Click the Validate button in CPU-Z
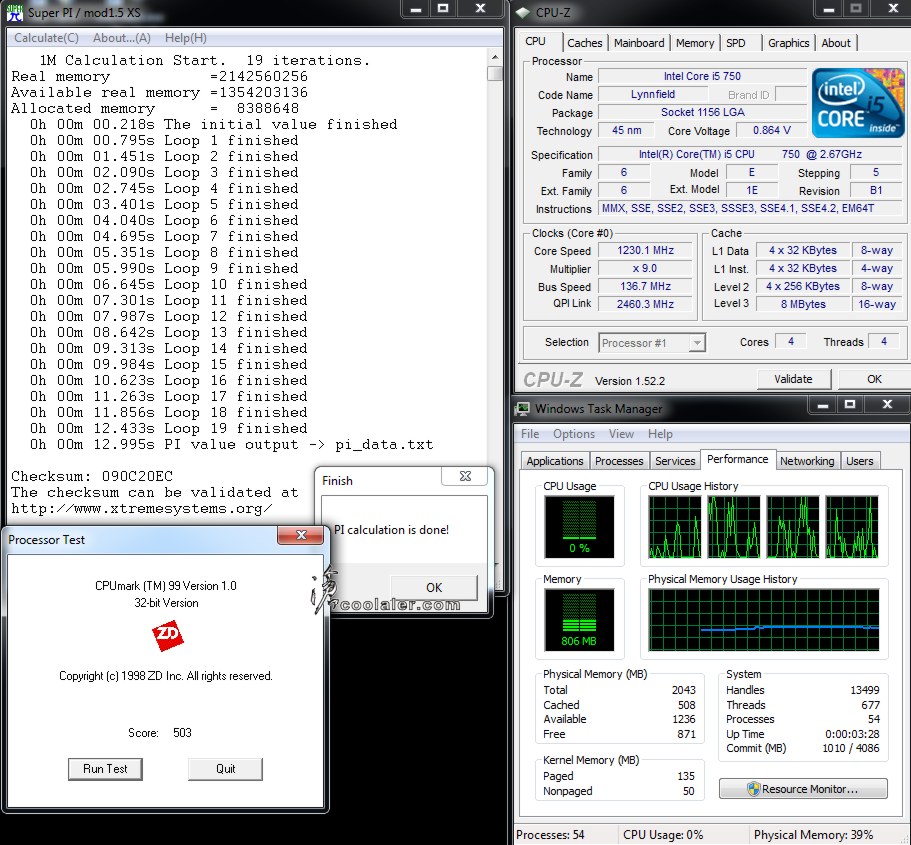 [x=794, y=379]
